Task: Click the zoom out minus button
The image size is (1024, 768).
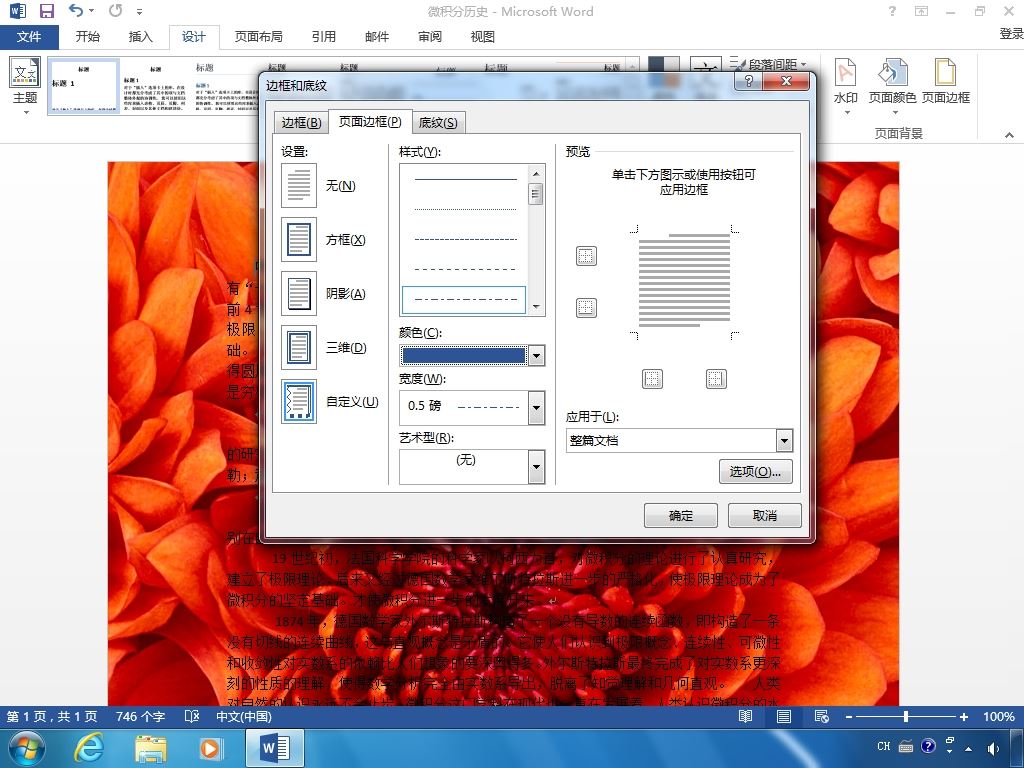Action: (848, 716)
